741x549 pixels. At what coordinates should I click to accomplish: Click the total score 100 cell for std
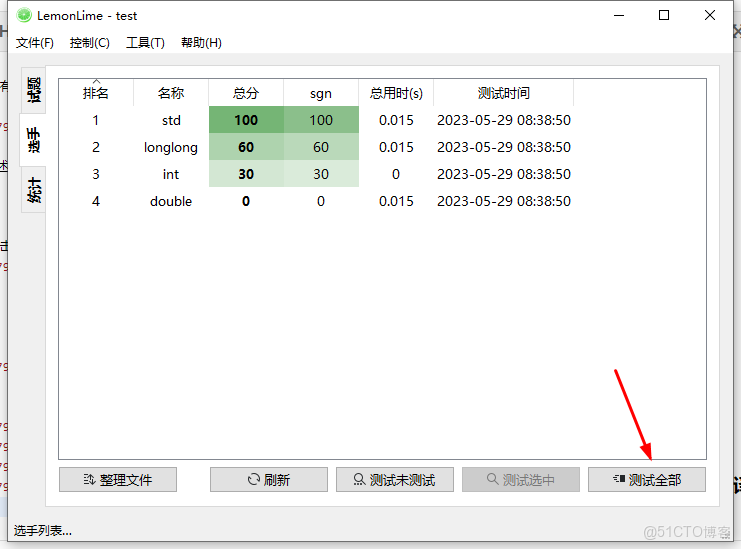(x=246, y=120)
